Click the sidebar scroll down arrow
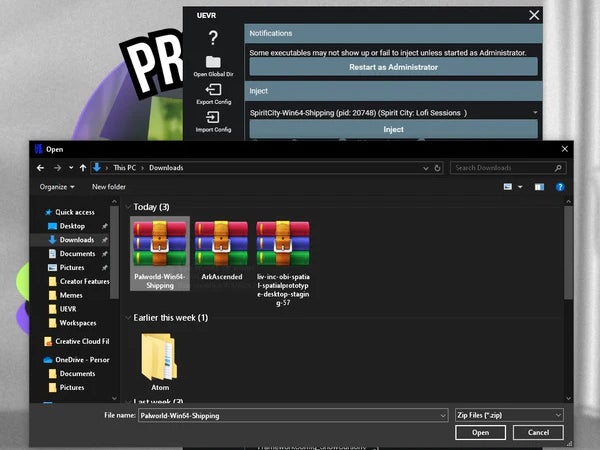The width and height of the screenshot is (600, 450). (114, 398)
